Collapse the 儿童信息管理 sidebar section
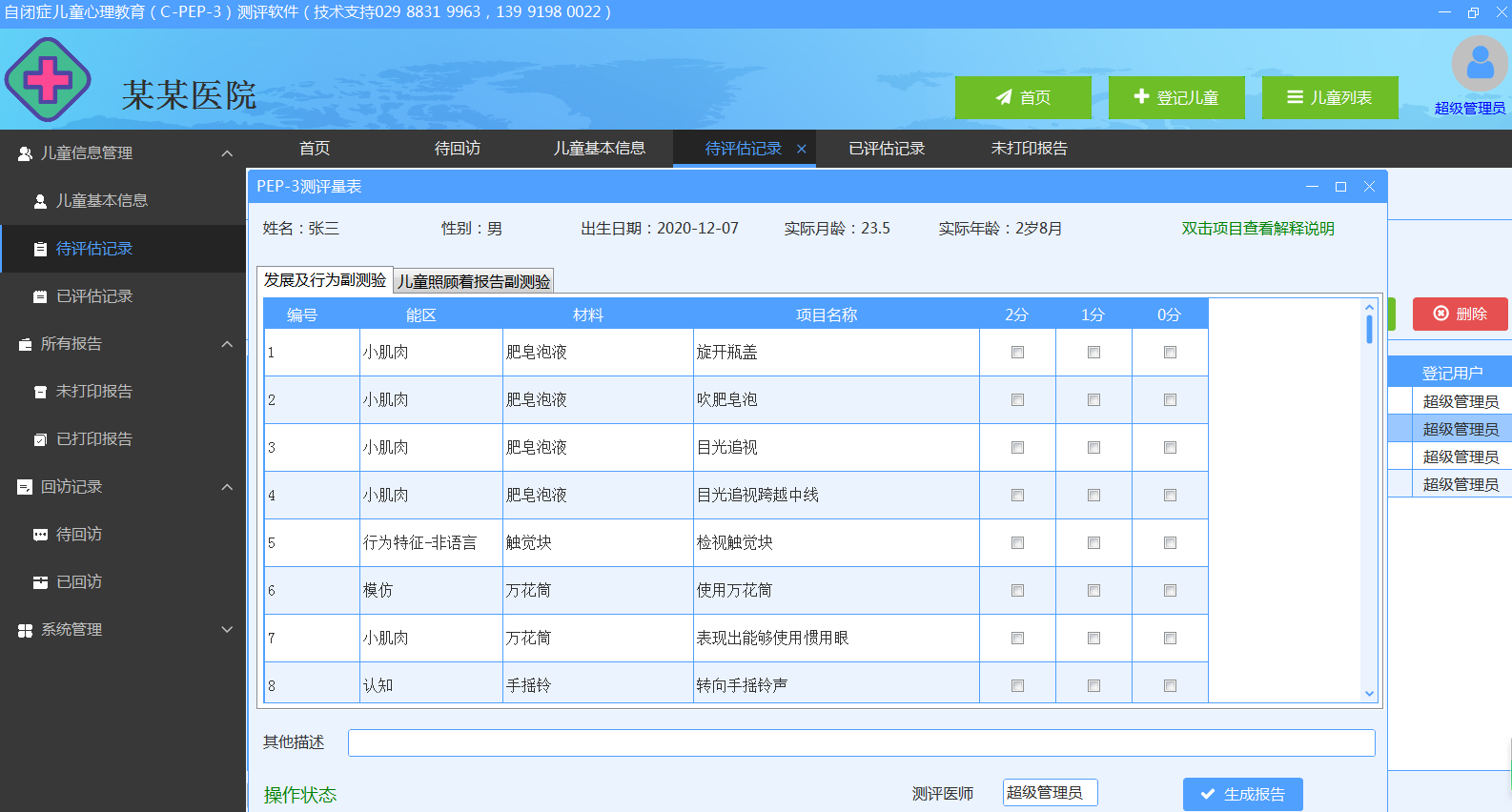Screen dimensions: 1512x812 tap(227, 153)
